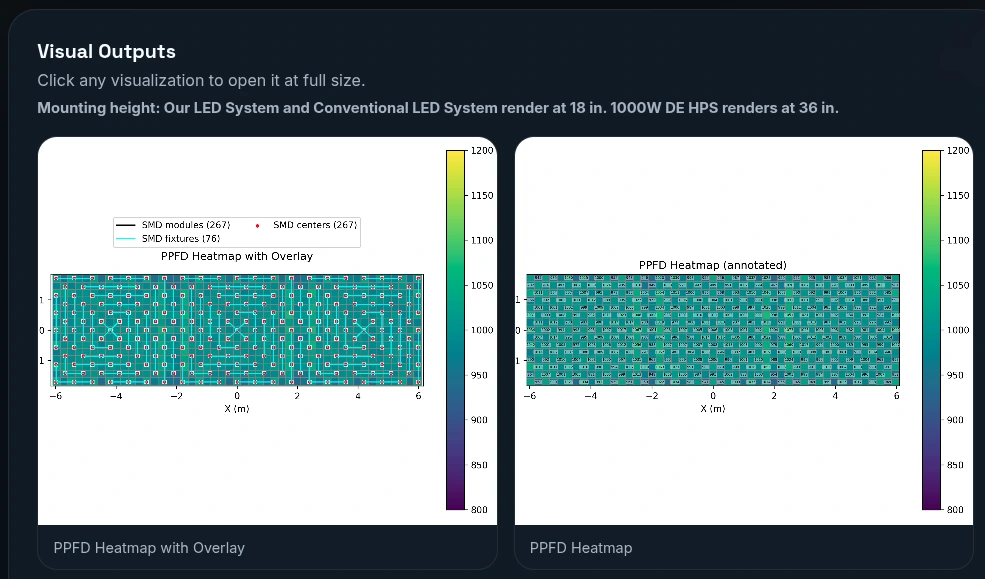Viewport: 985px width, 579px height.
Task: Click the "Click any visualization" instruction text
Action: point(201,80)
